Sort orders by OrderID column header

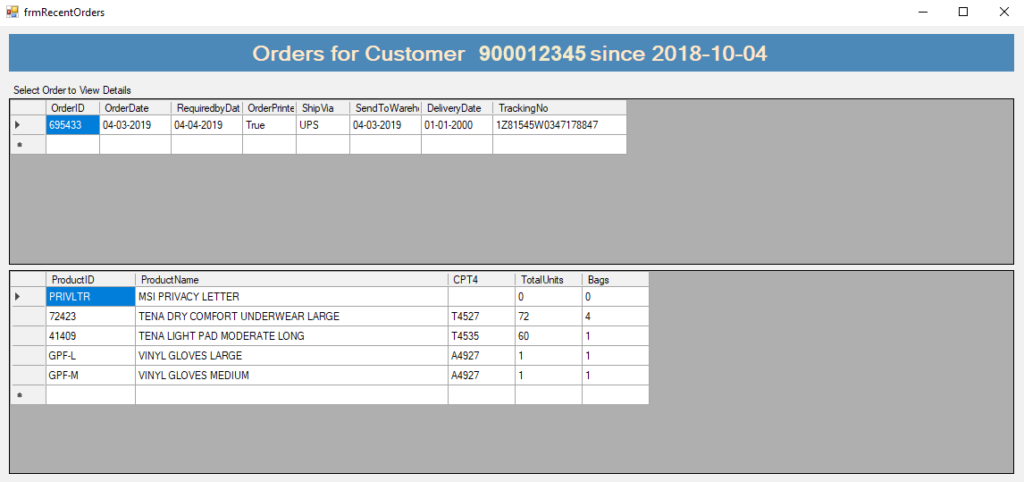coord(72,108)
